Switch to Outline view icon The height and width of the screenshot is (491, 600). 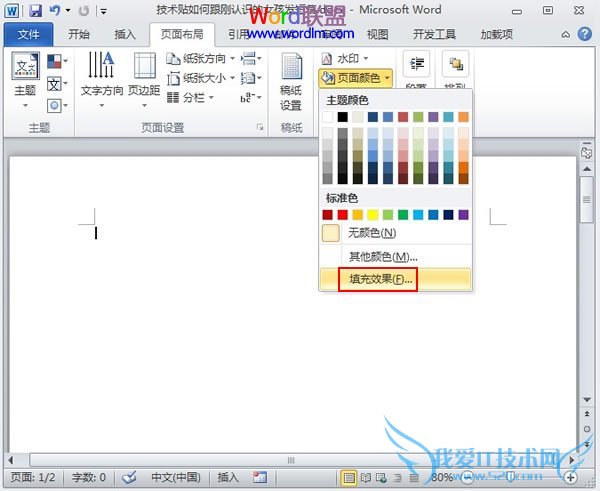pos(398,478)
